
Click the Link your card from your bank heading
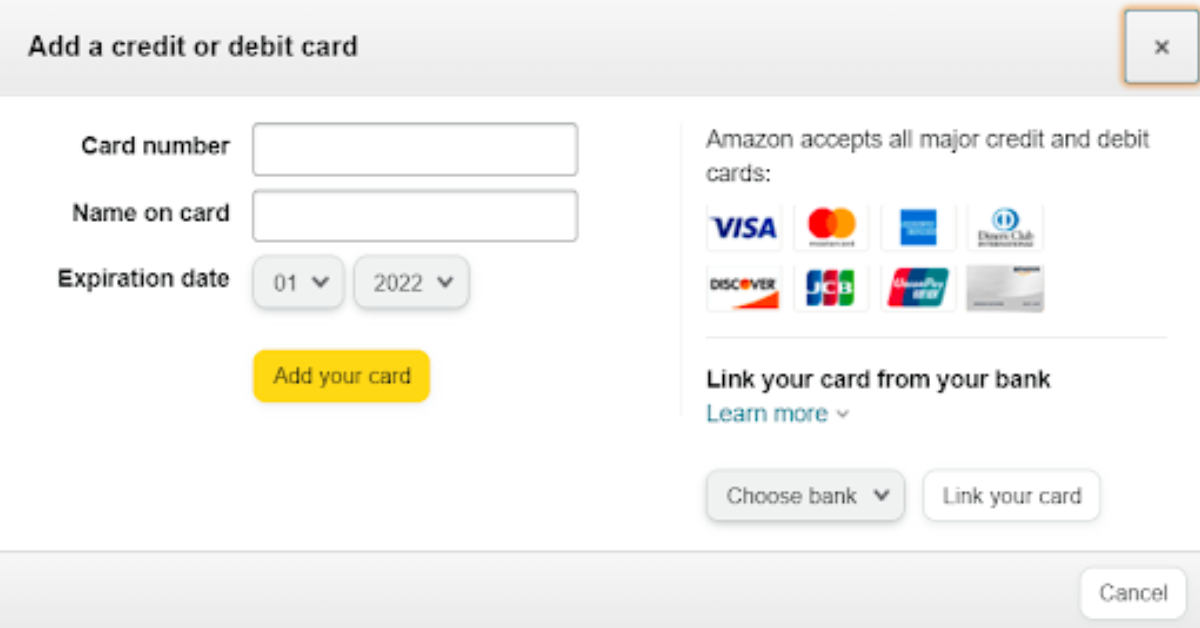tap(878, 380)
